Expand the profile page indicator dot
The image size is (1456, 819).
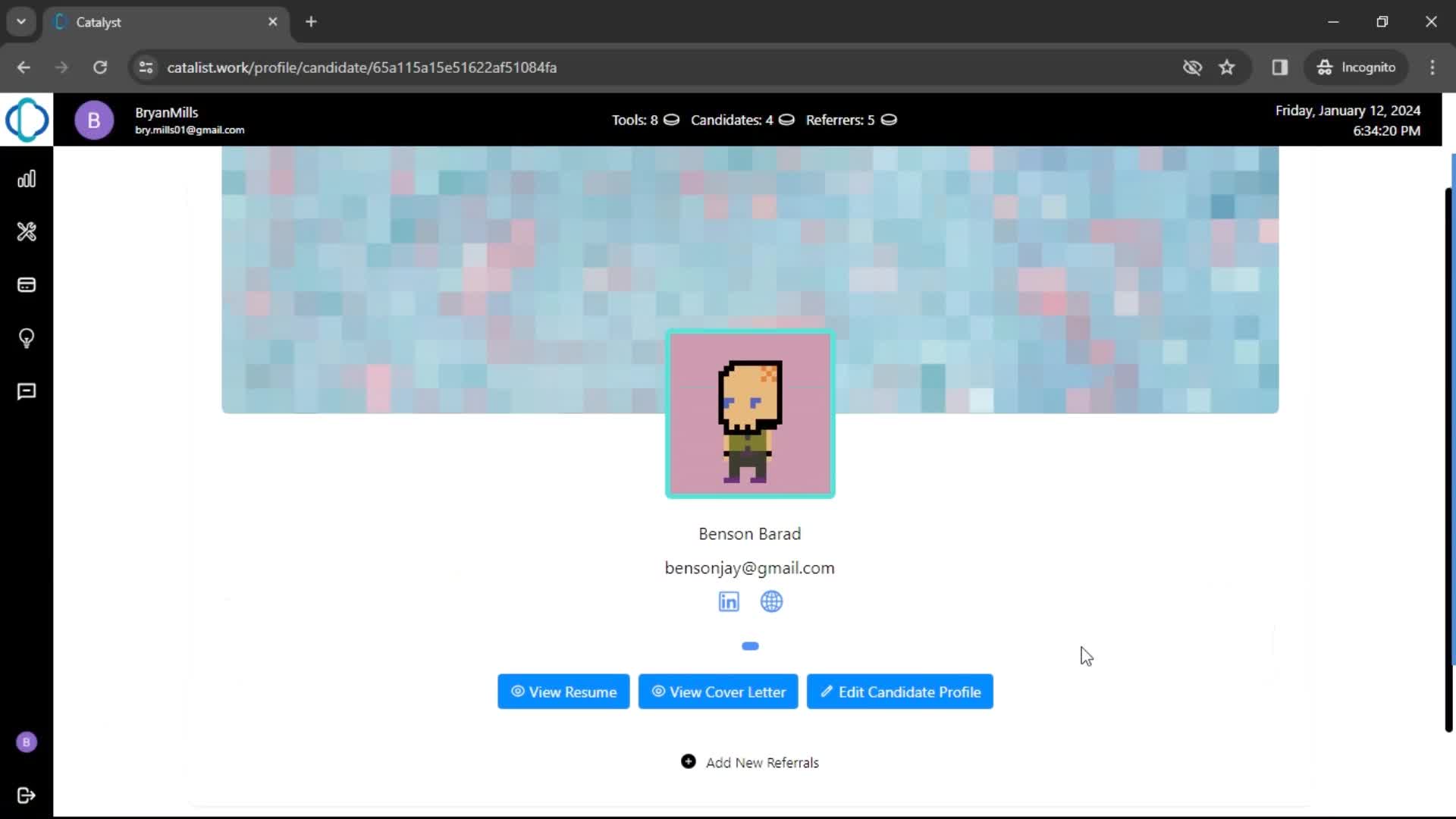click(750, 646)
